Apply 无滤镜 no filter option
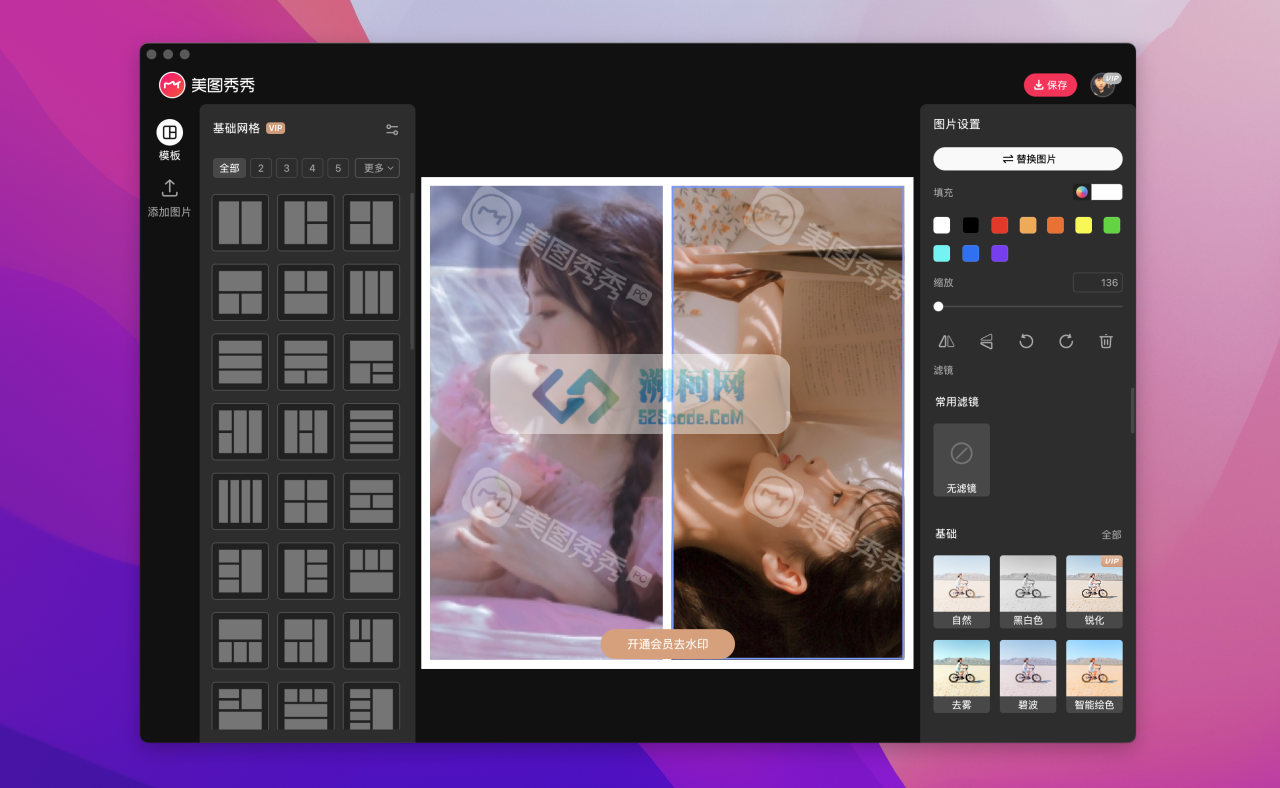1280x788 pixels. pyautogui.click(x=962, y=460)
